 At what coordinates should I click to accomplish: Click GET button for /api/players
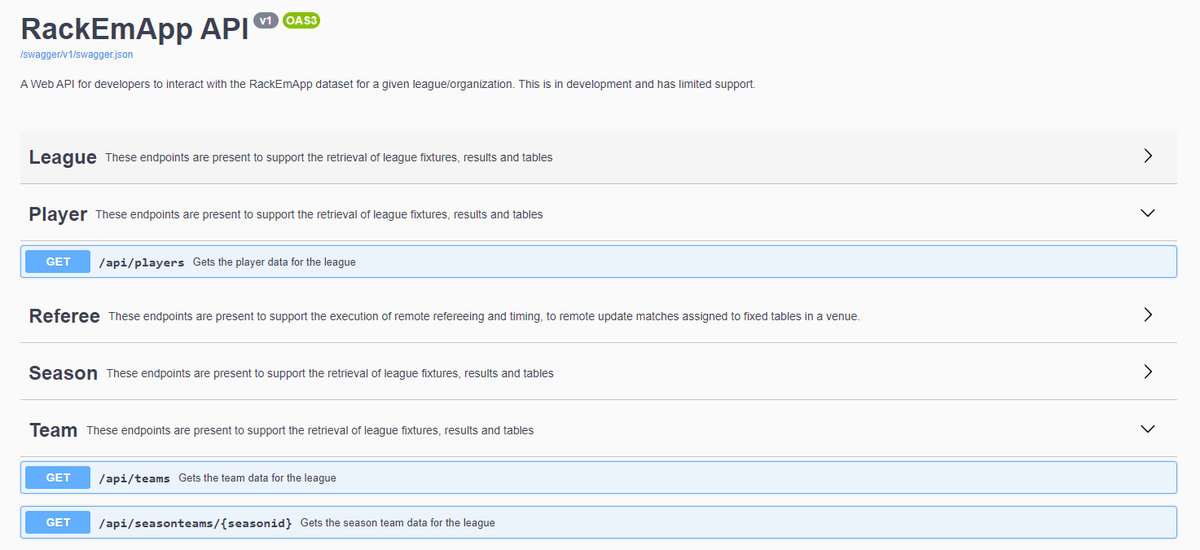[58, 262]
